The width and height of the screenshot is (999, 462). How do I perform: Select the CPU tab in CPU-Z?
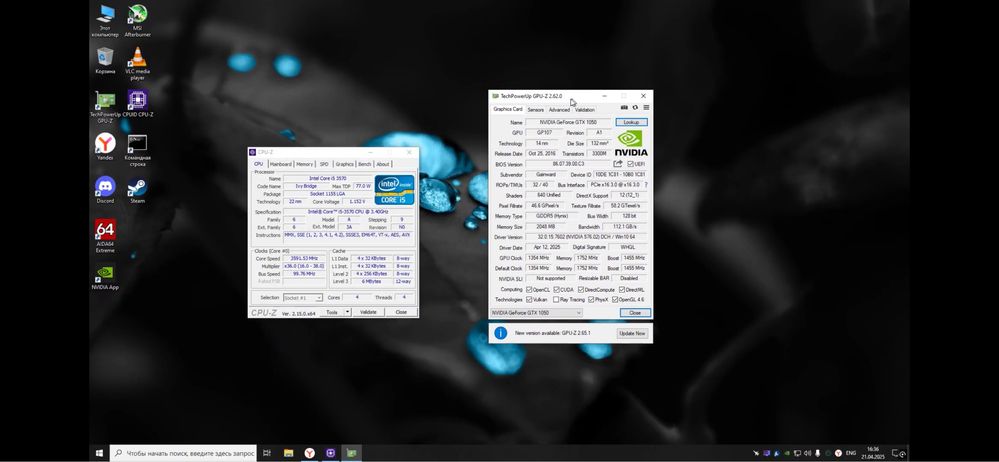tap(258, 164)
